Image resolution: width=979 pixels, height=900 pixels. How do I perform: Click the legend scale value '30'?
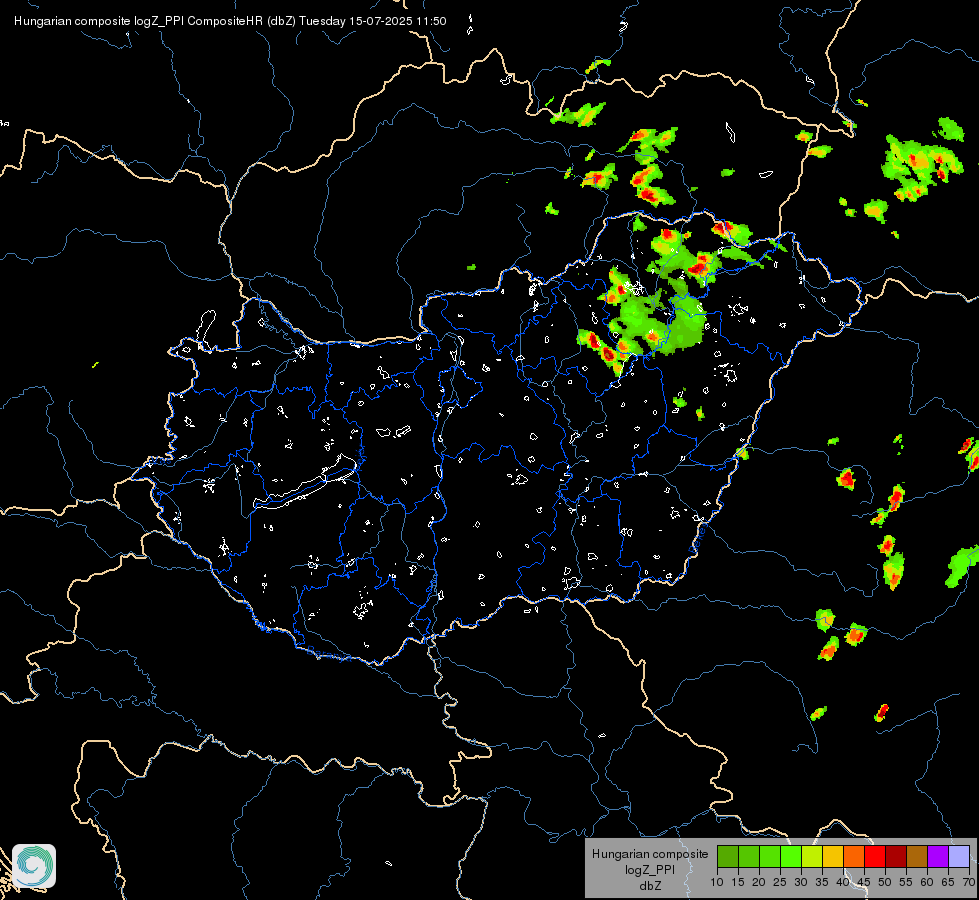[x=801, y=883]
